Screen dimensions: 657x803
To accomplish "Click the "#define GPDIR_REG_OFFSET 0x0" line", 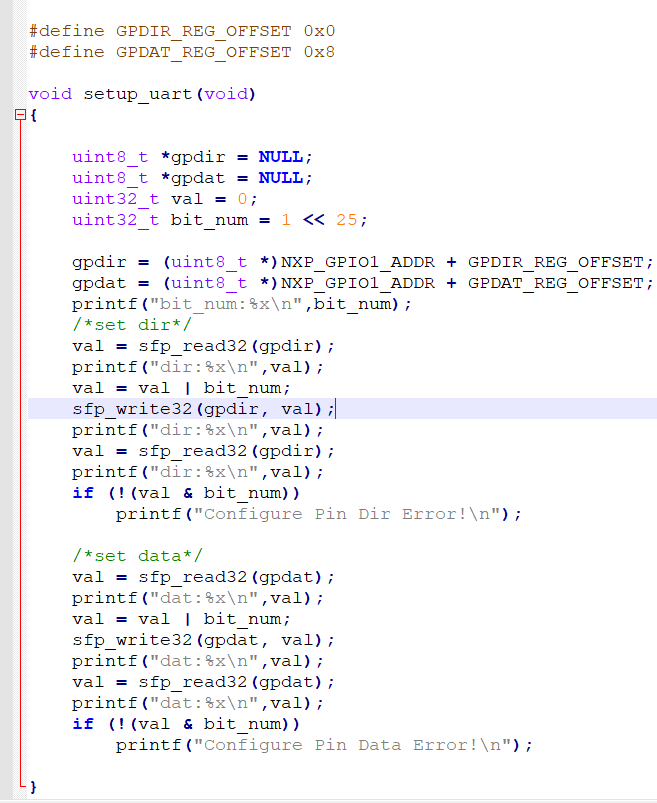I will 182,31.
